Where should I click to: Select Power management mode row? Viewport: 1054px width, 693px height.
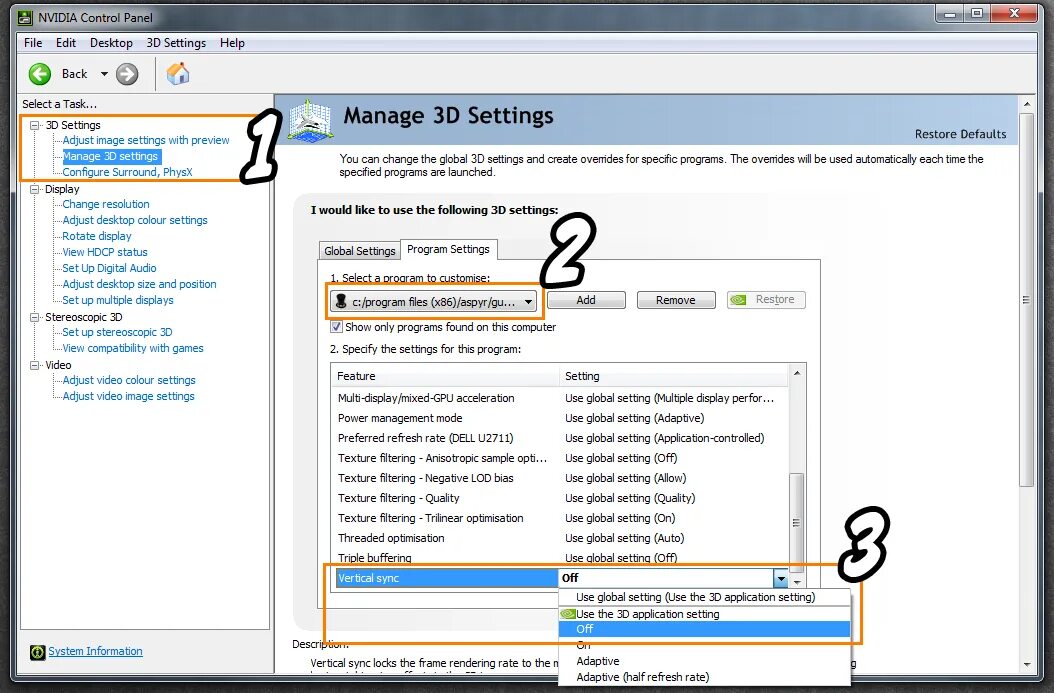point(559,418)
